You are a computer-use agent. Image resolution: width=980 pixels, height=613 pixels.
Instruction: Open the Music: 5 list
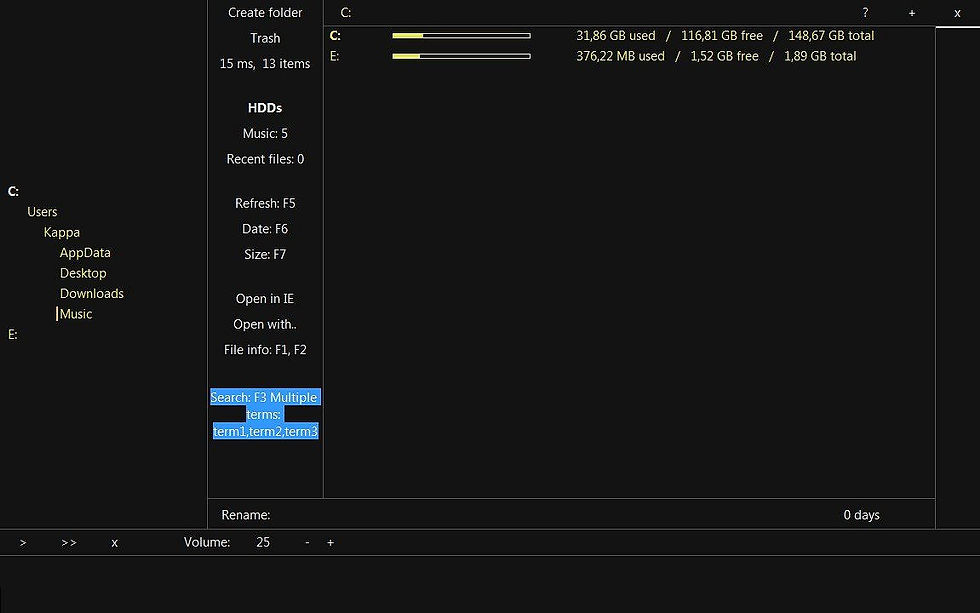pyautogui.click(x=265, y=134)
